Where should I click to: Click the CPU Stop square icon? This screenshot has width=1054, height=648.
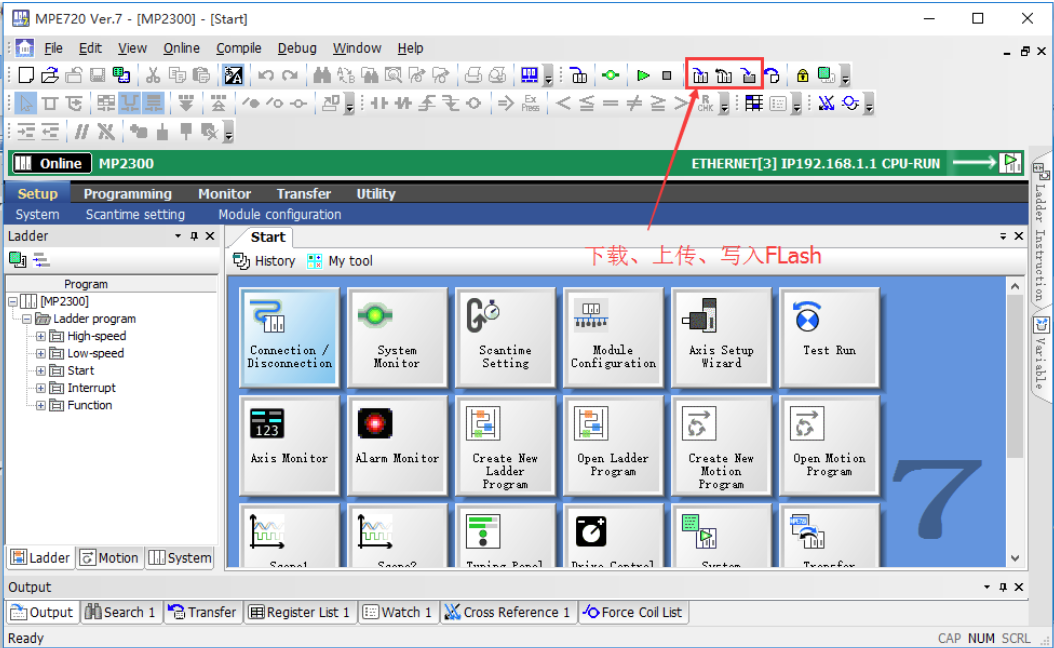tap(667, 75)
